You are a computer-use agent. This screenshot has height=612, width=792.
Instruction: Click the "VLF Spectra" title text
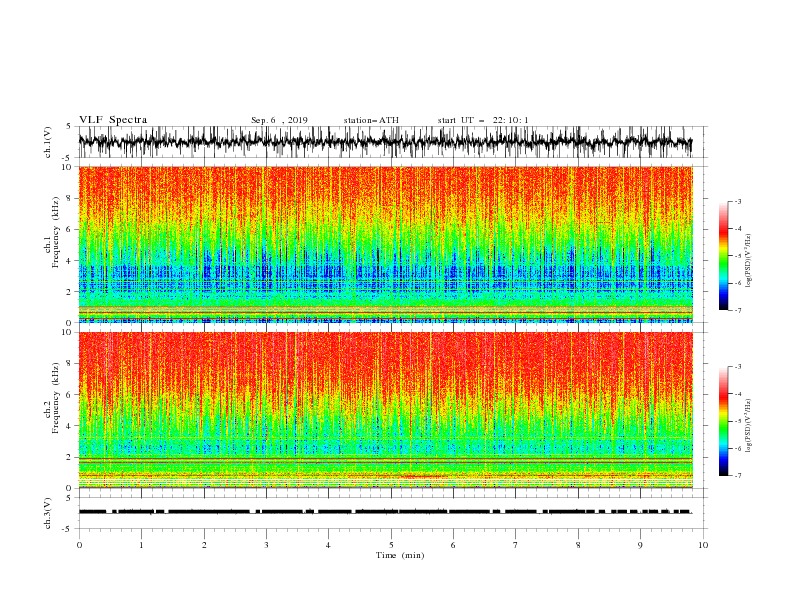point(113,120)
